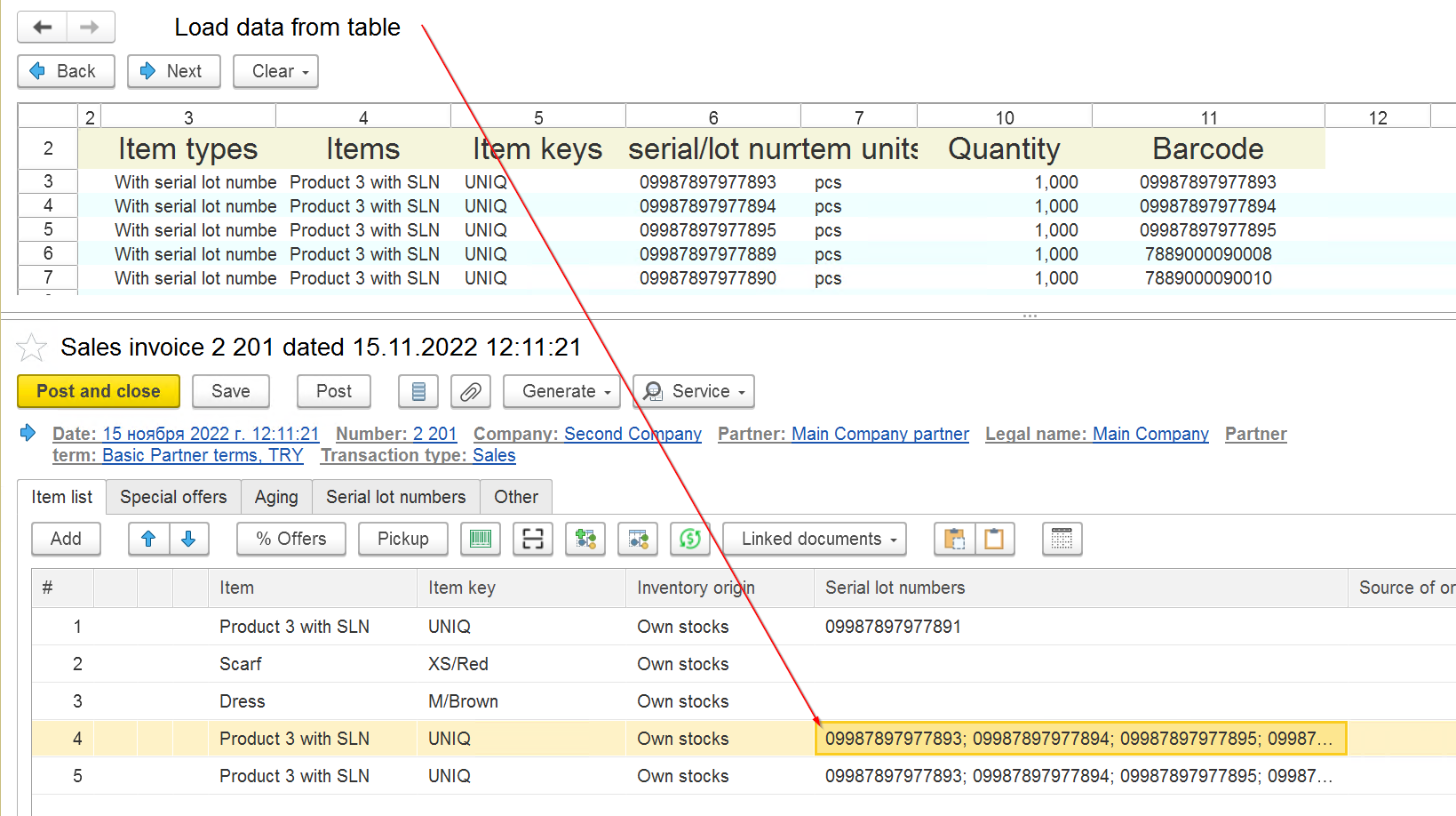The image size is (1456, 816).
Task: Click the Pickup button
Action: tap(402, 539)
